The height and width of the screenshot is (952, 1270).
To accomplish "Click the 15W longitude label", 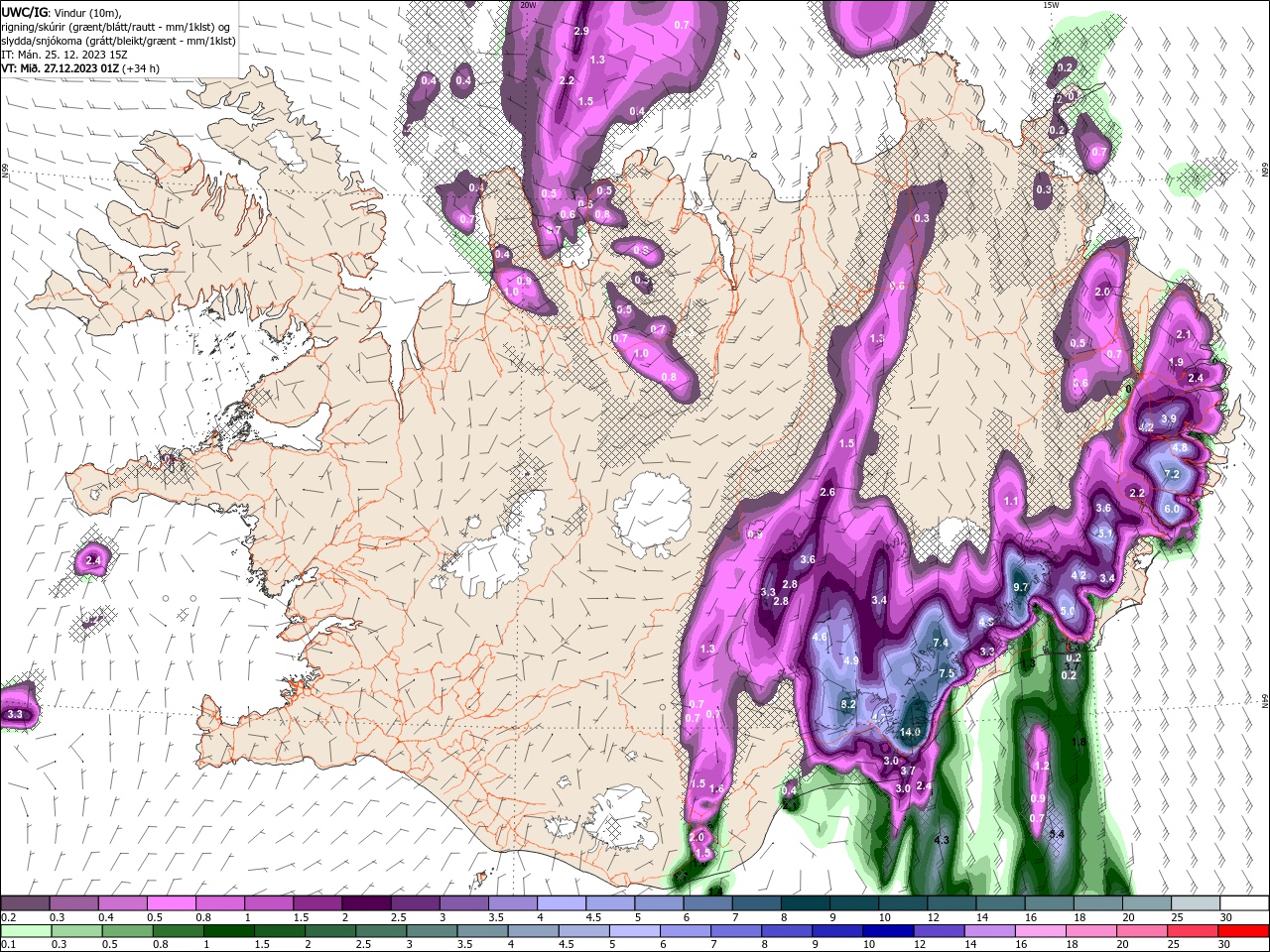I will coord(1050,5).
